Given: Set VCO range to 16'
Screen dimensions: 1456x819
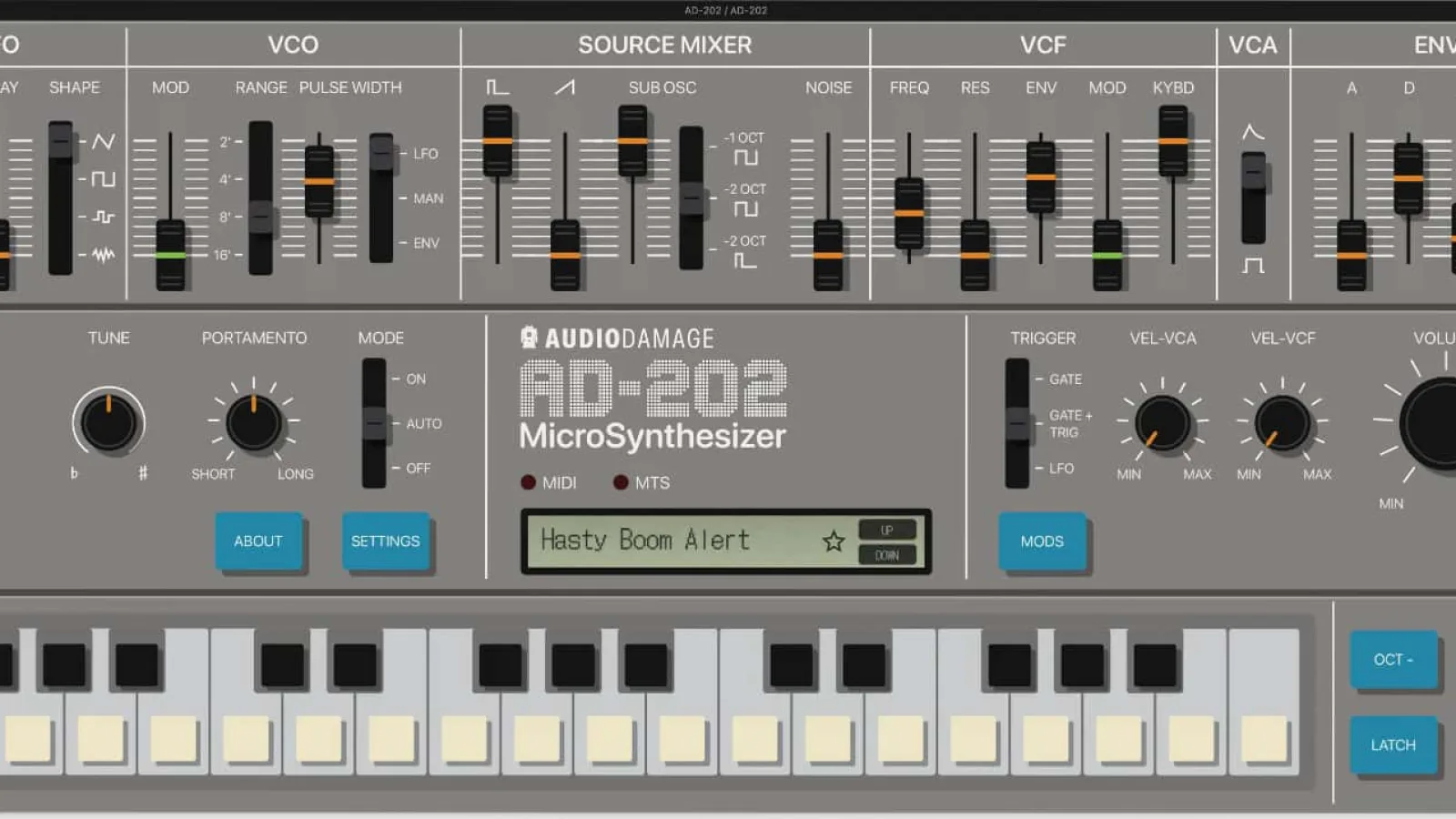Looking at the screenshot, I should [223, 255].
